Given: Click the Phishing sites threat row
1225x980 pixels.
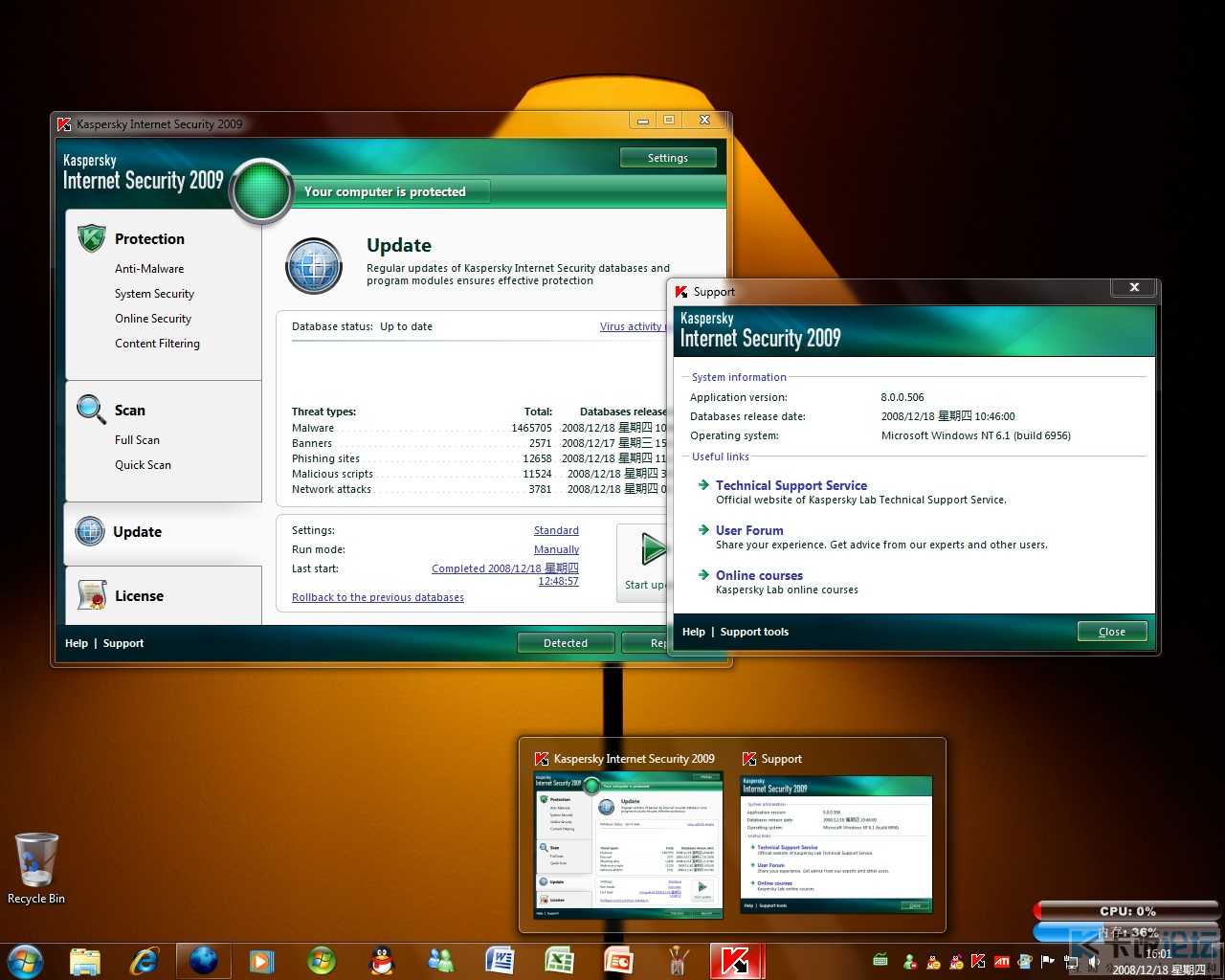Looking at the screenshot, I should pos(479,458).
